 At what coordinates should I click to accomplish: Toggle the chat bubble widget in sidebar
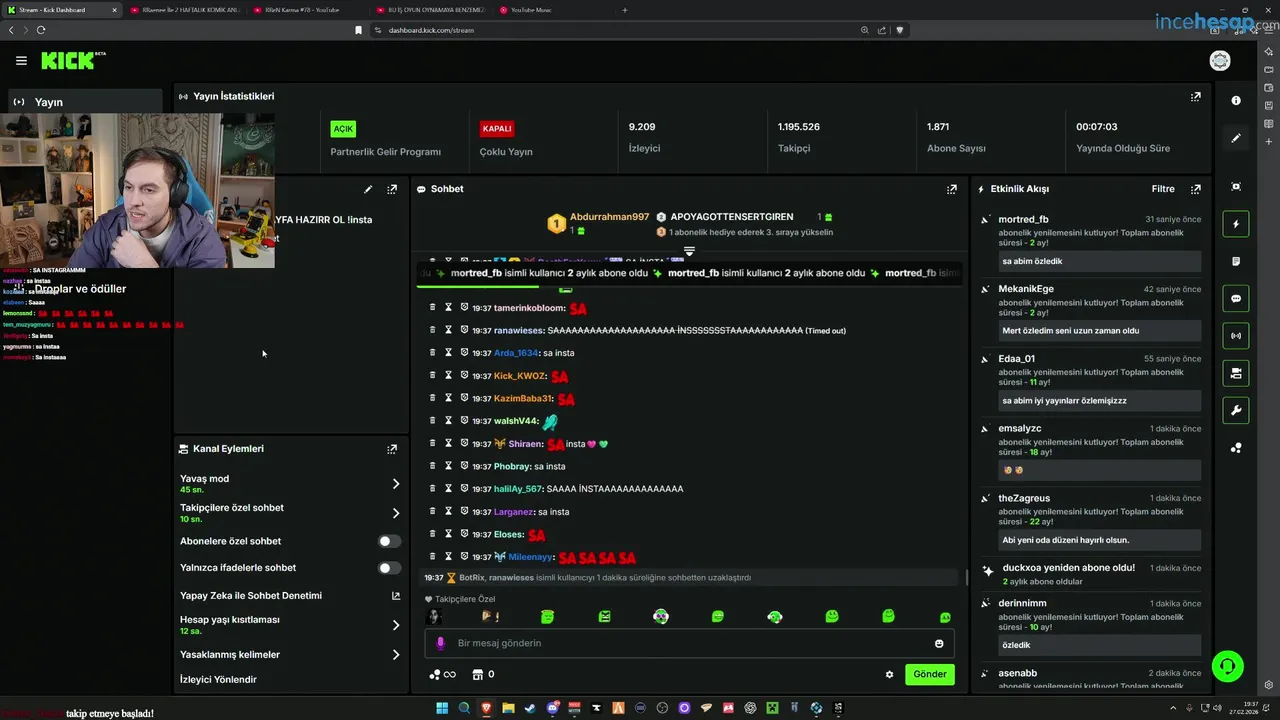click(x=1236, y=299)
